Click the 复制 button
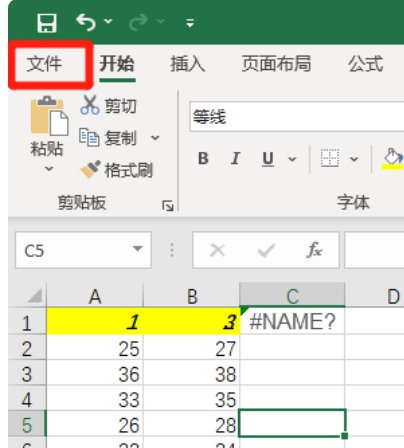The width and height of the screenshot is (404, 448). 108,138
